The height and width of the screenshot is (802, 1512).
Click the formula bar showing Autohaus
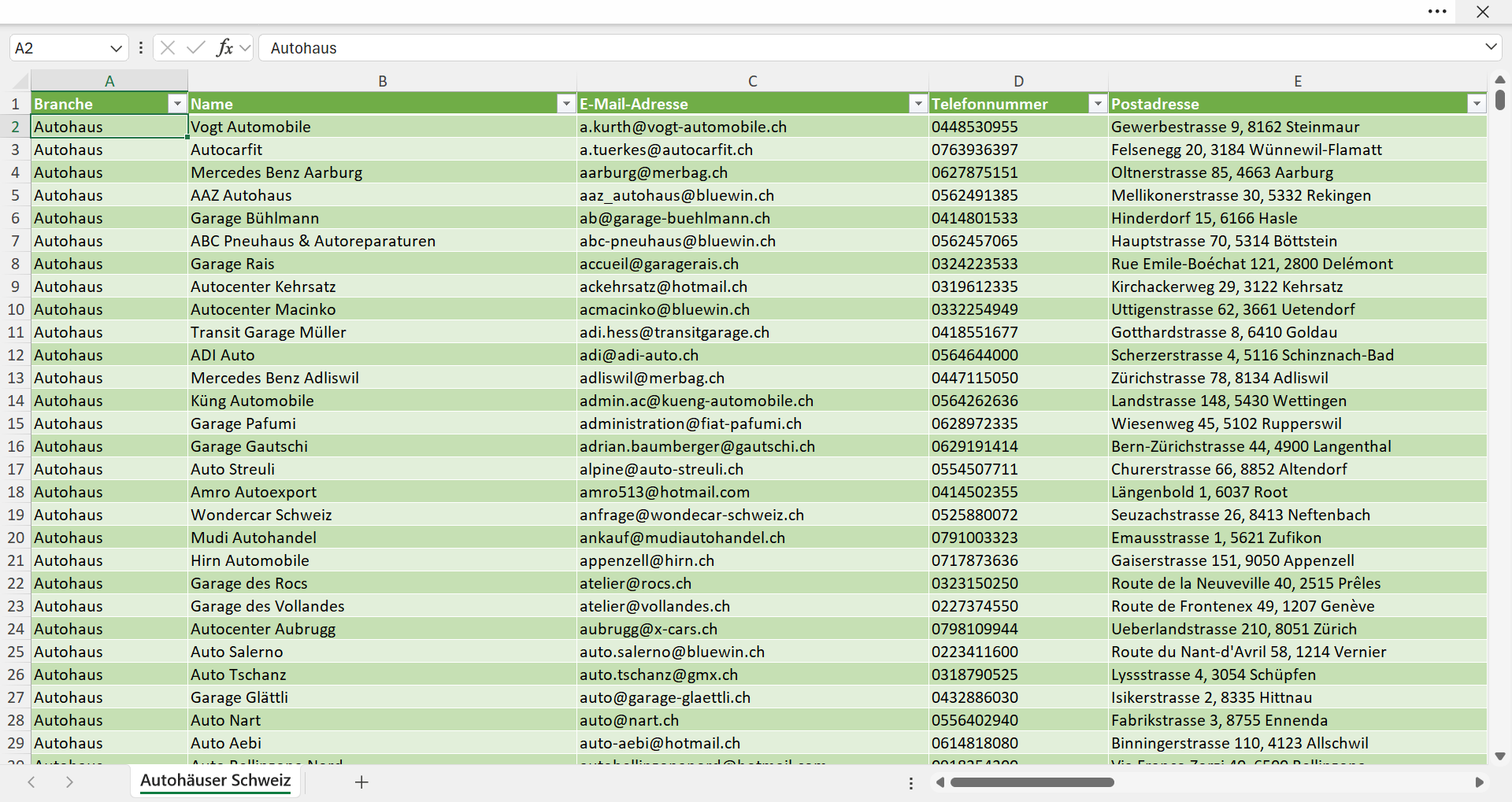pos(870,48)
